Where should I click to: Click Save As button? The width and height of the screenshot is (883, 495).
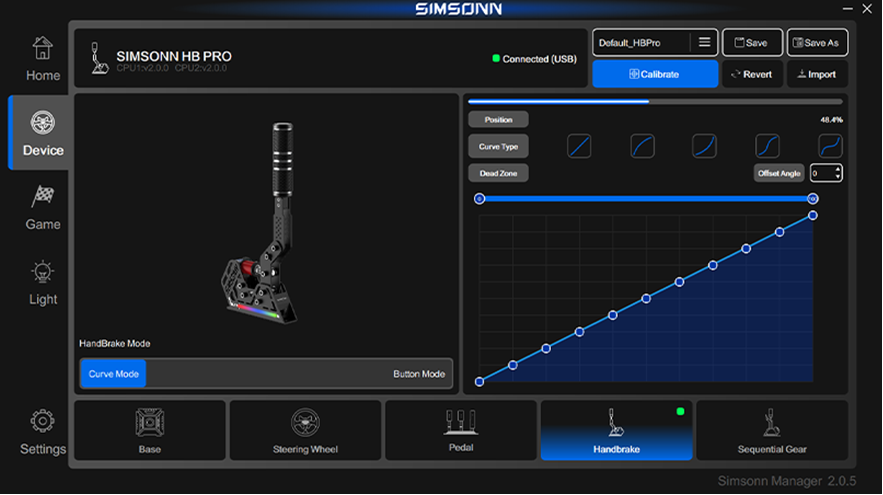click(x=817, y=43)
